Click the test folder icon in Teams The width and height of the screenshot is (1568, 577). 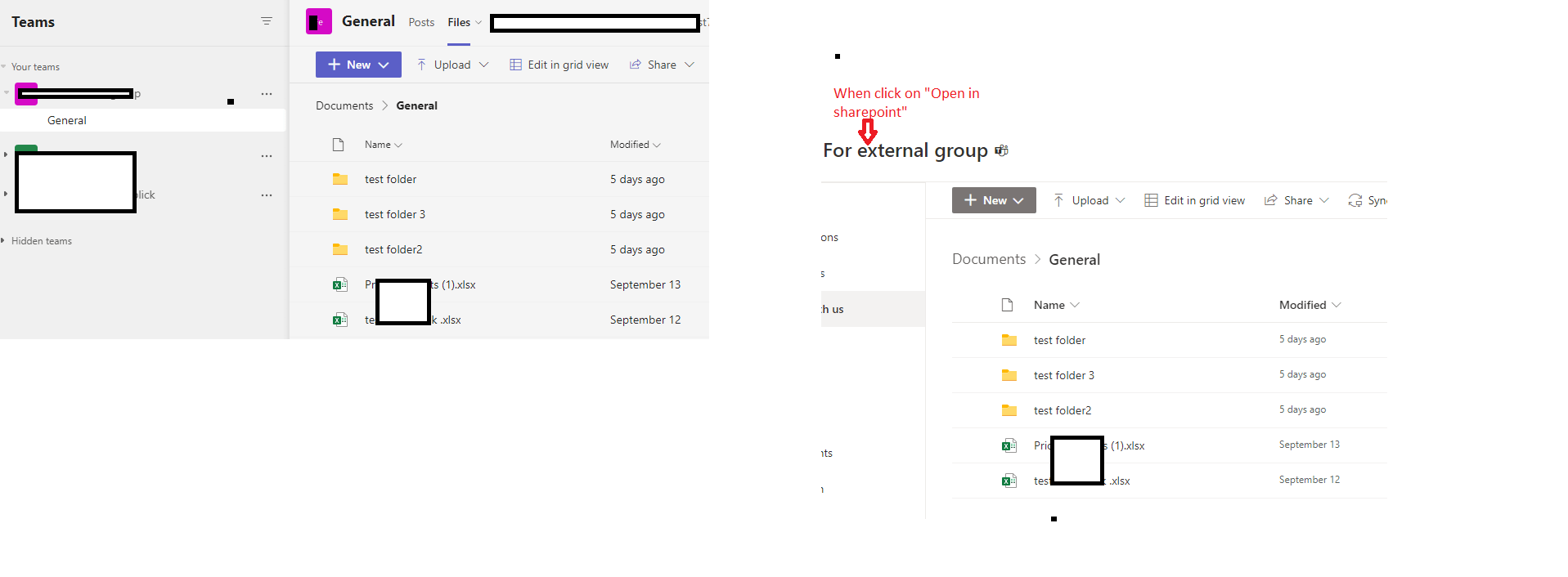click(x=340, y=179)
